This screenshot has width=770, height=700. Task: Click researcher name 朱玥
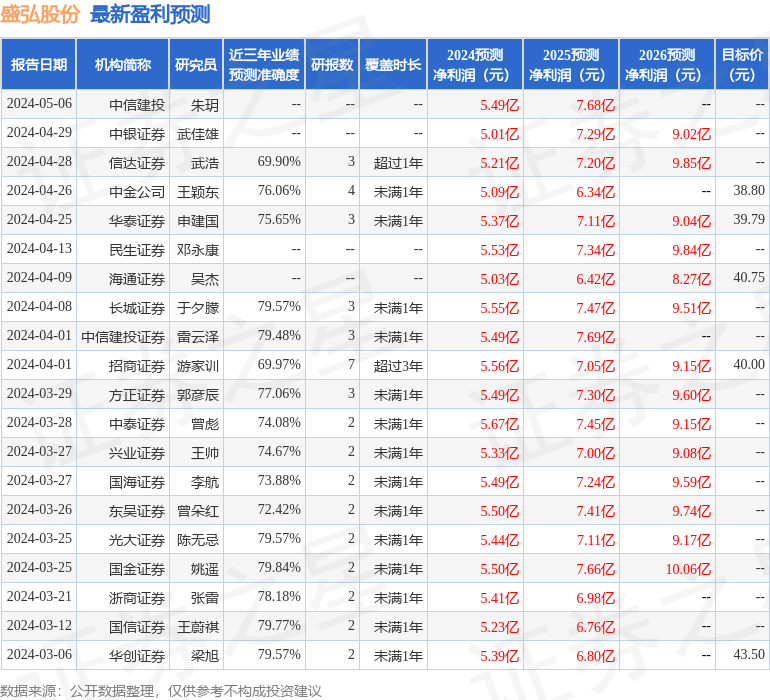click(205, 105)
